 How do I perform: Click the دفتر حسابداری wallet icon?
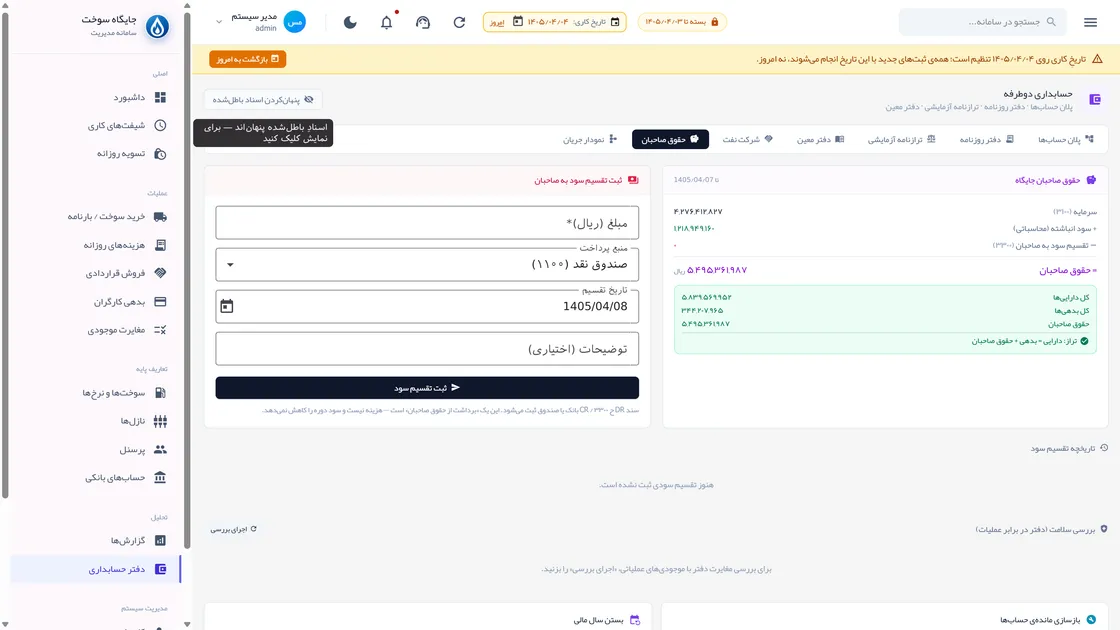pyautogui.click(x=160, y=569)
